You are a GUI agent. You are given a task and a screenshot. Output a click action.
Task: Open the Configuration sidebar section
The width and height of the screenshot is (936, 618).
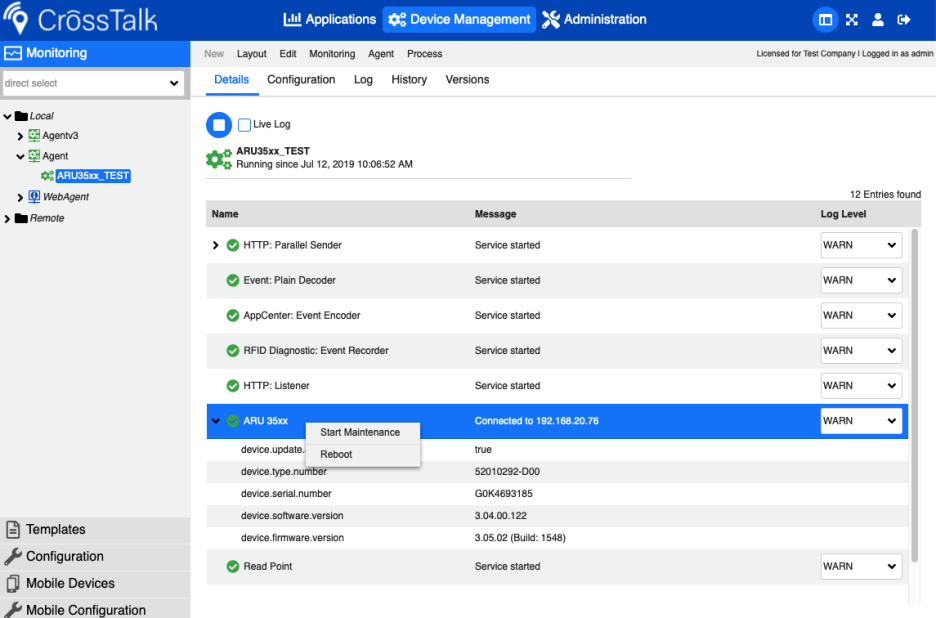[95, 556]
